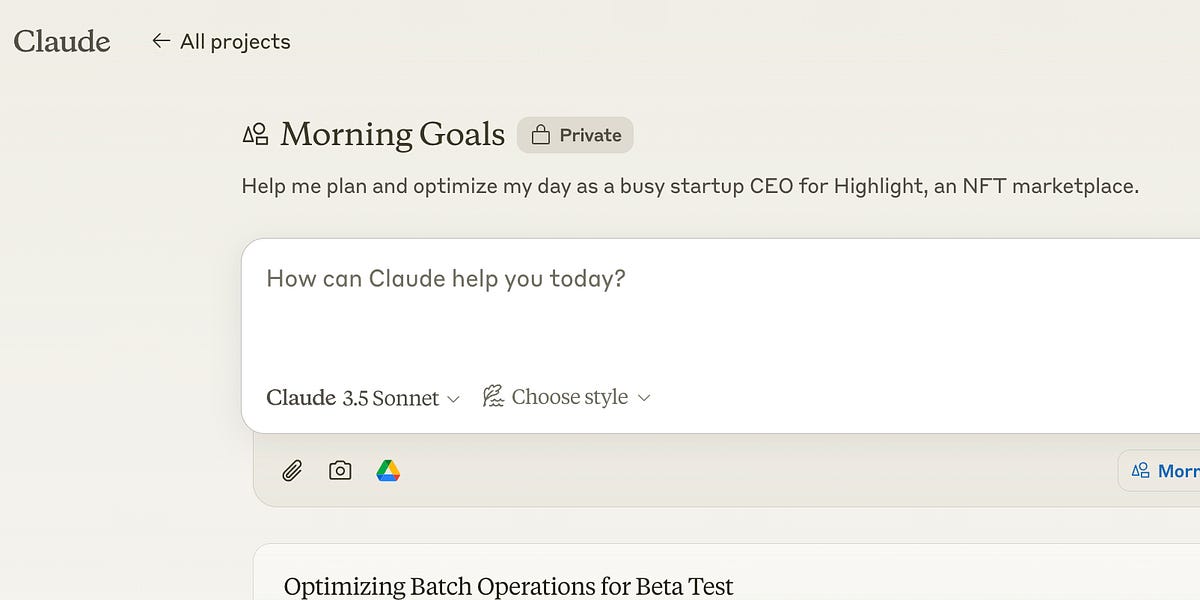Click the back arrow icon beside All projects

pyautogui.click(x=161, y=41)
